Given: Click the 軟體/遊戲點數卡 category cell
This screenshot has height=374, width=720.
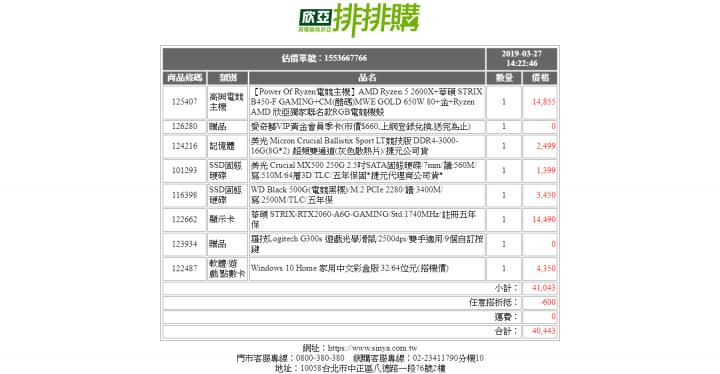Looking at the screenshot, I should click(228, 268).
